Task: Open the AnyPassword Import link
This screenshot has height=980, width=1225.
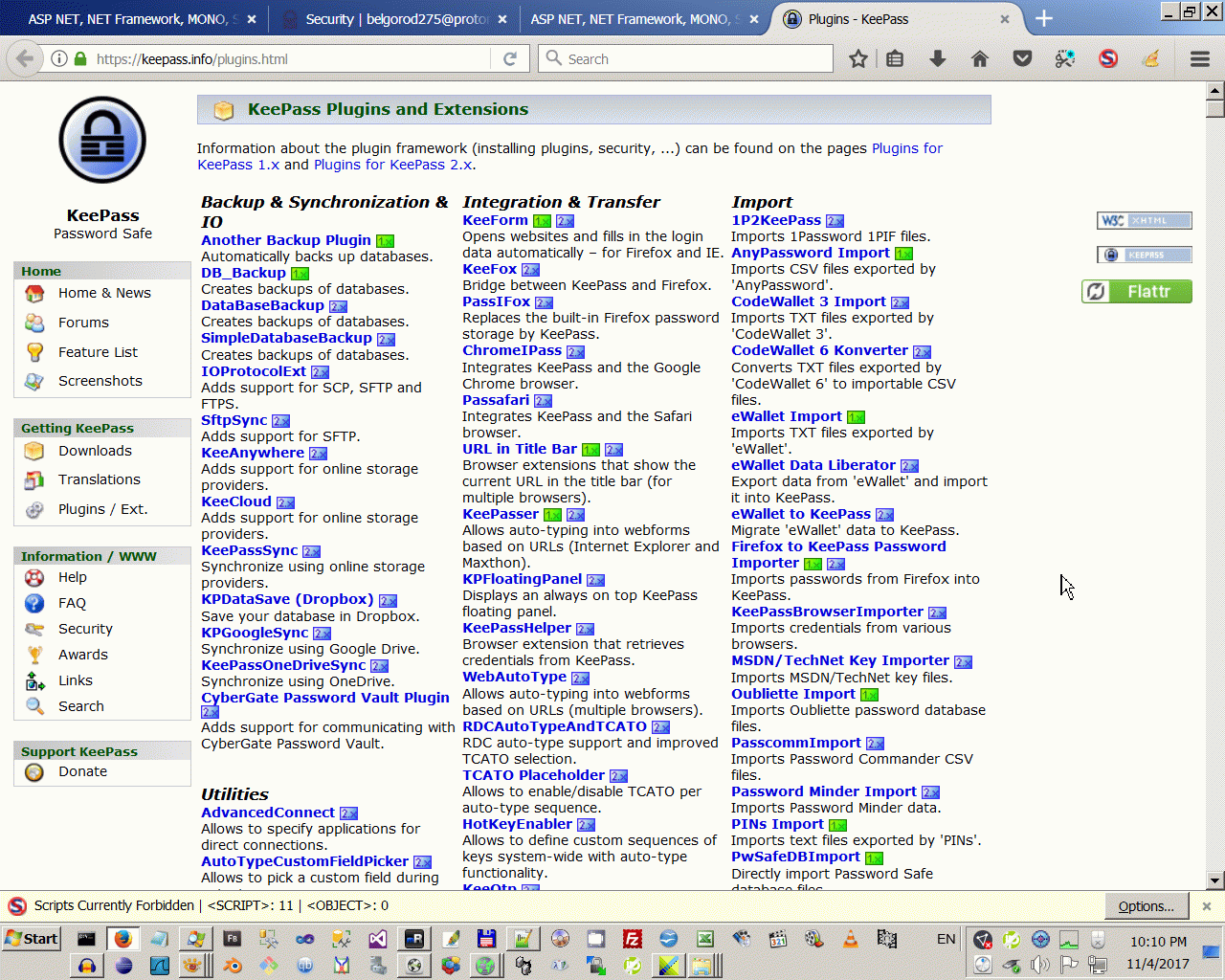Action: [811, 253]
